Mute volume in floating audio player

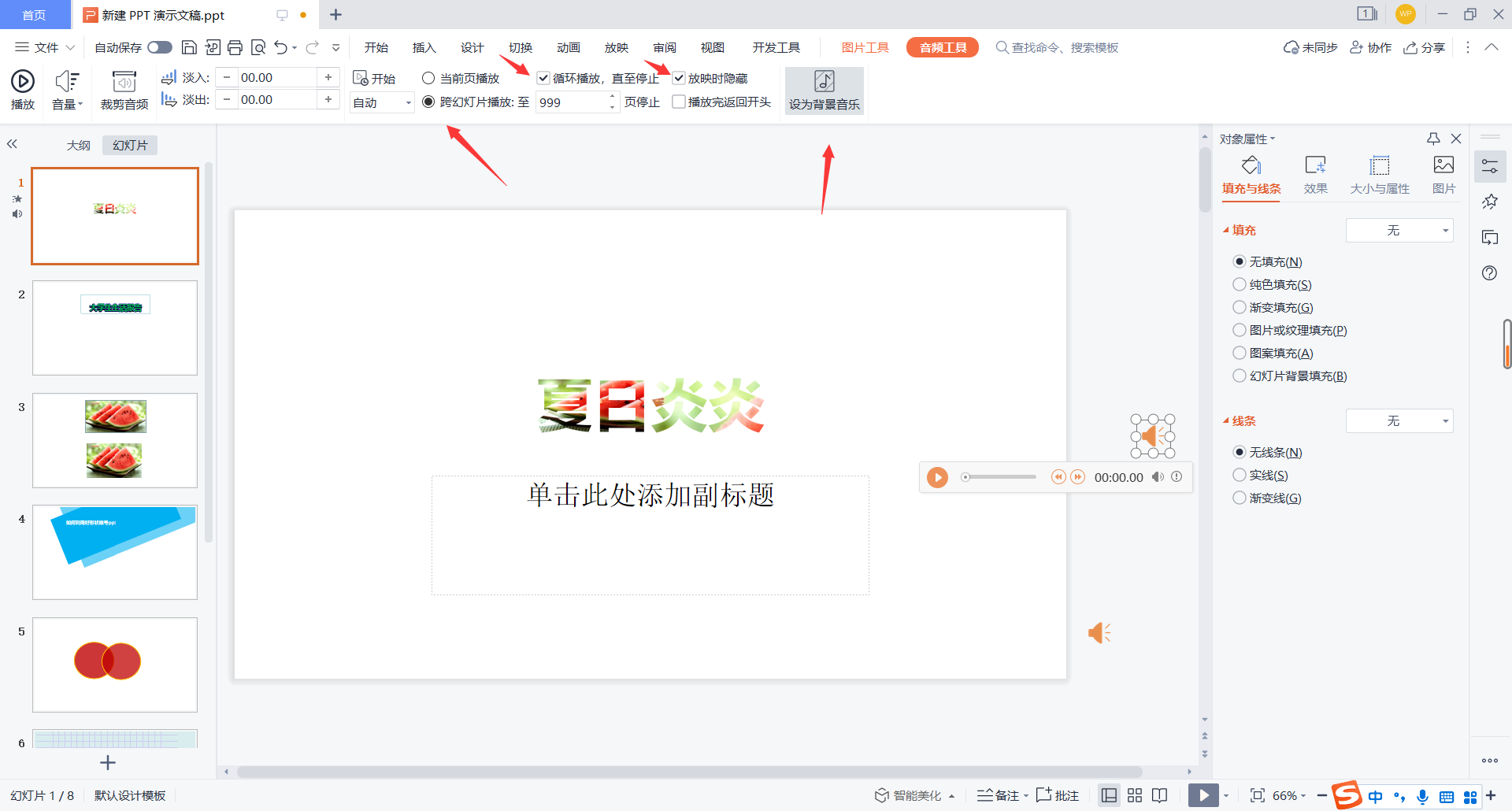click(x=1158, y=477)
